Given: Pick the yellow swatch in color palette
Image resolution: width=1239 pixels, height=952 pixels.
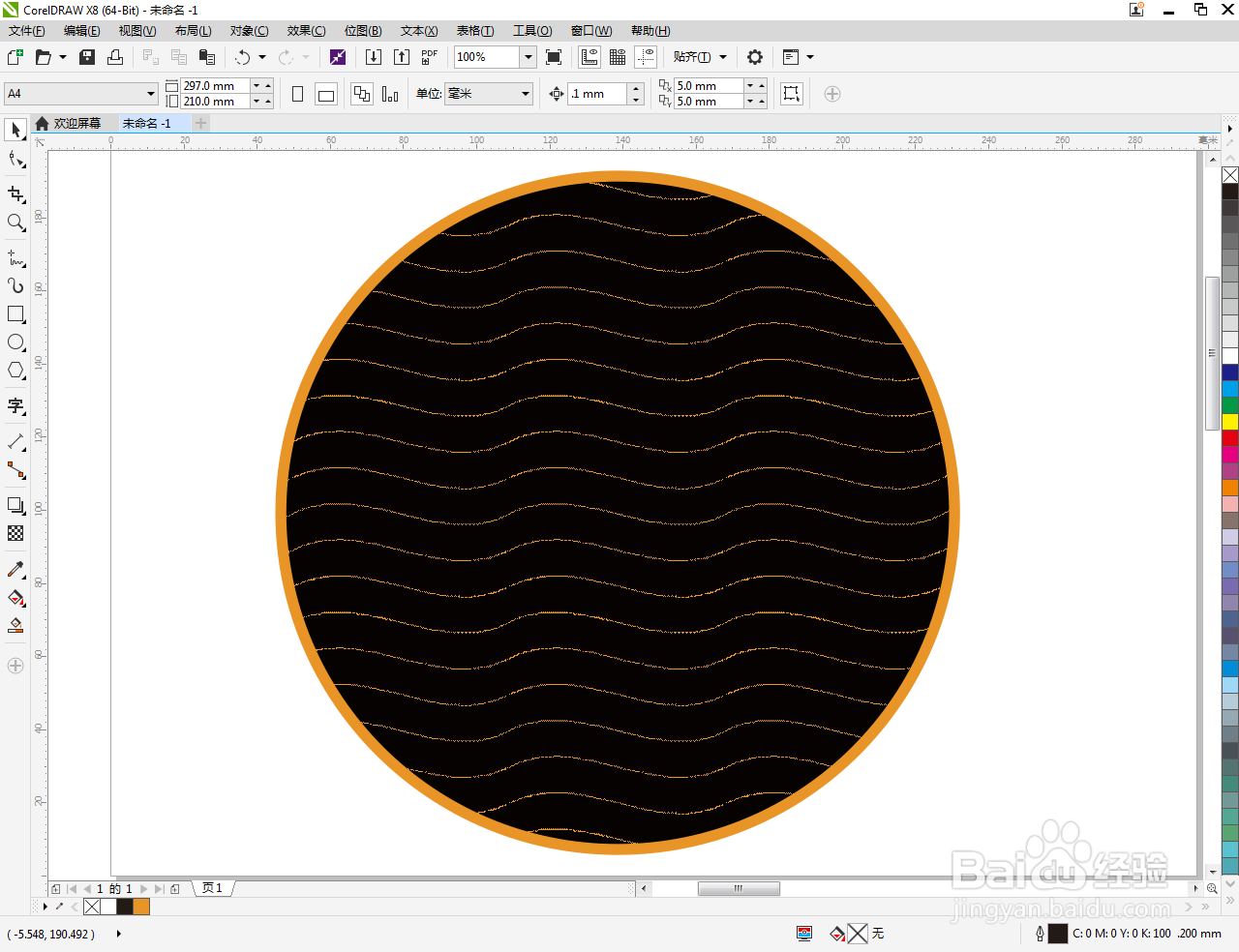Looking at the screenshot, I should 1230,421.
